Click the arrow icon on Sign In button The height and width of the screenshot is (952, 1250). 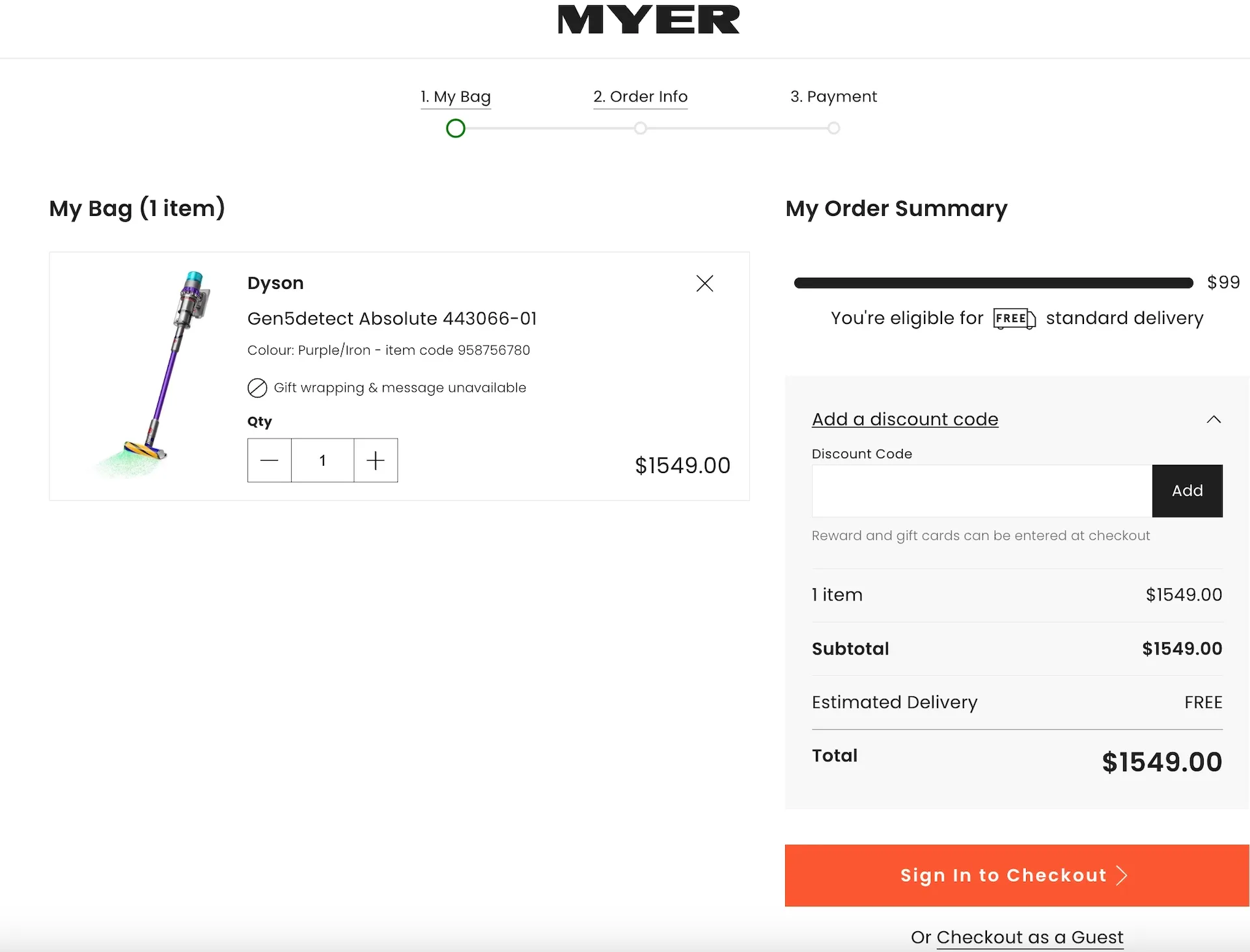click(x=1121, y=875)
